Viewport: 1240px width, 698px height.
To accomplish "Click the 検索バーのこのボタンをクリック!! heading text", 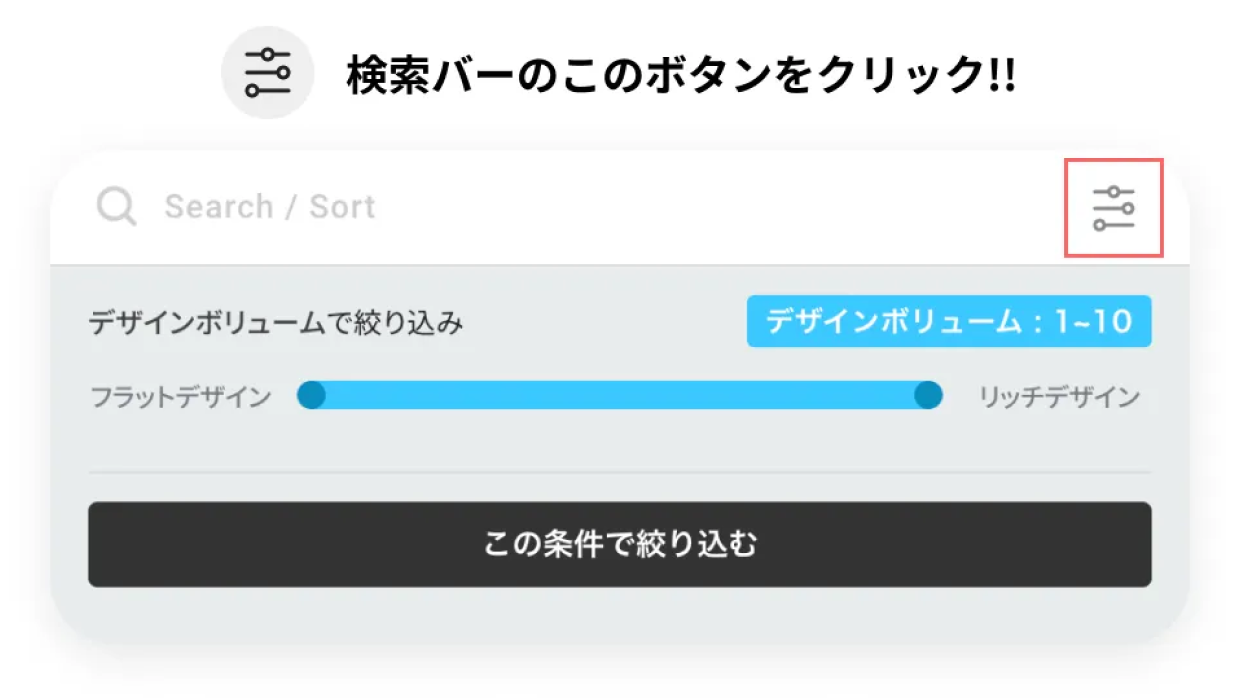I will click(x=681, y=76).
